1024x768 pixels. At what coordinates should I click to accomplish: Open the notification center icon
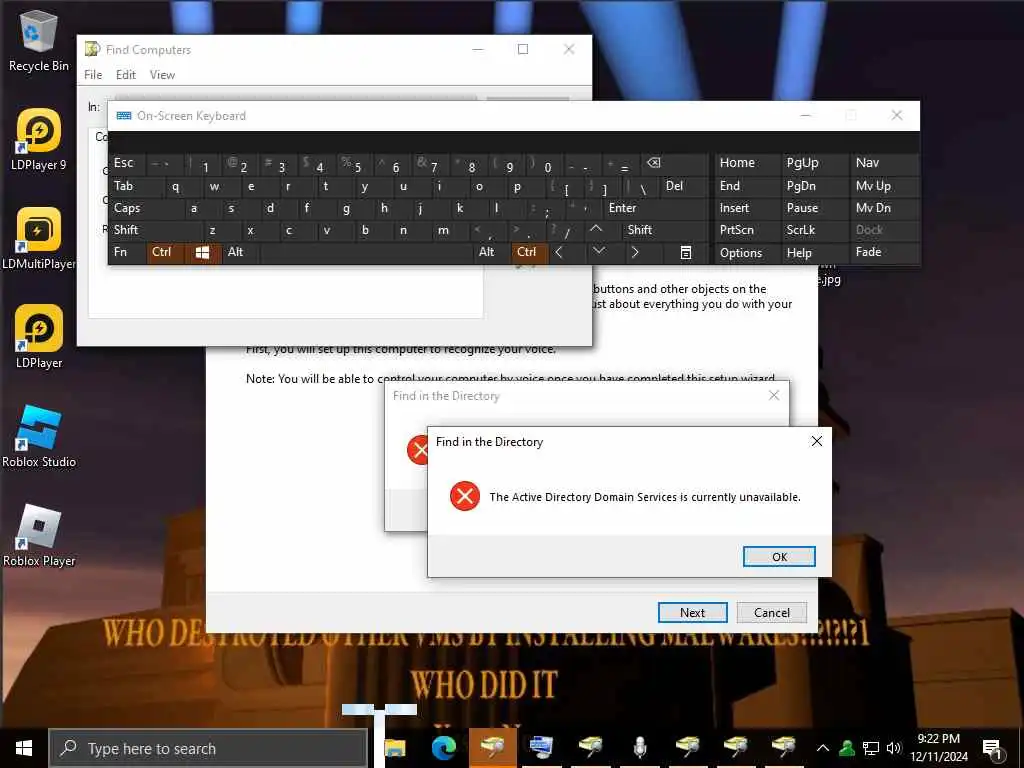click(x=992, y=748)
